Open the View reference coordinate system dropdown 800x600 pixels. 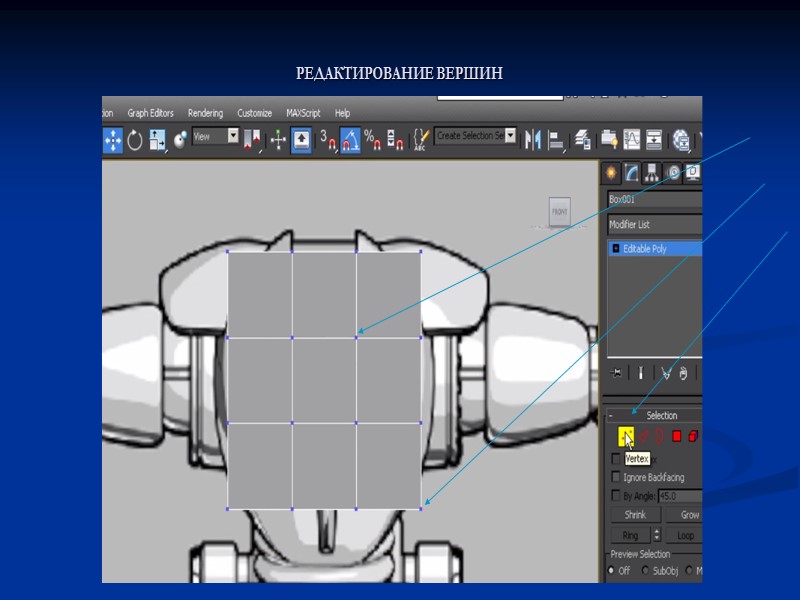pos(215,137)
